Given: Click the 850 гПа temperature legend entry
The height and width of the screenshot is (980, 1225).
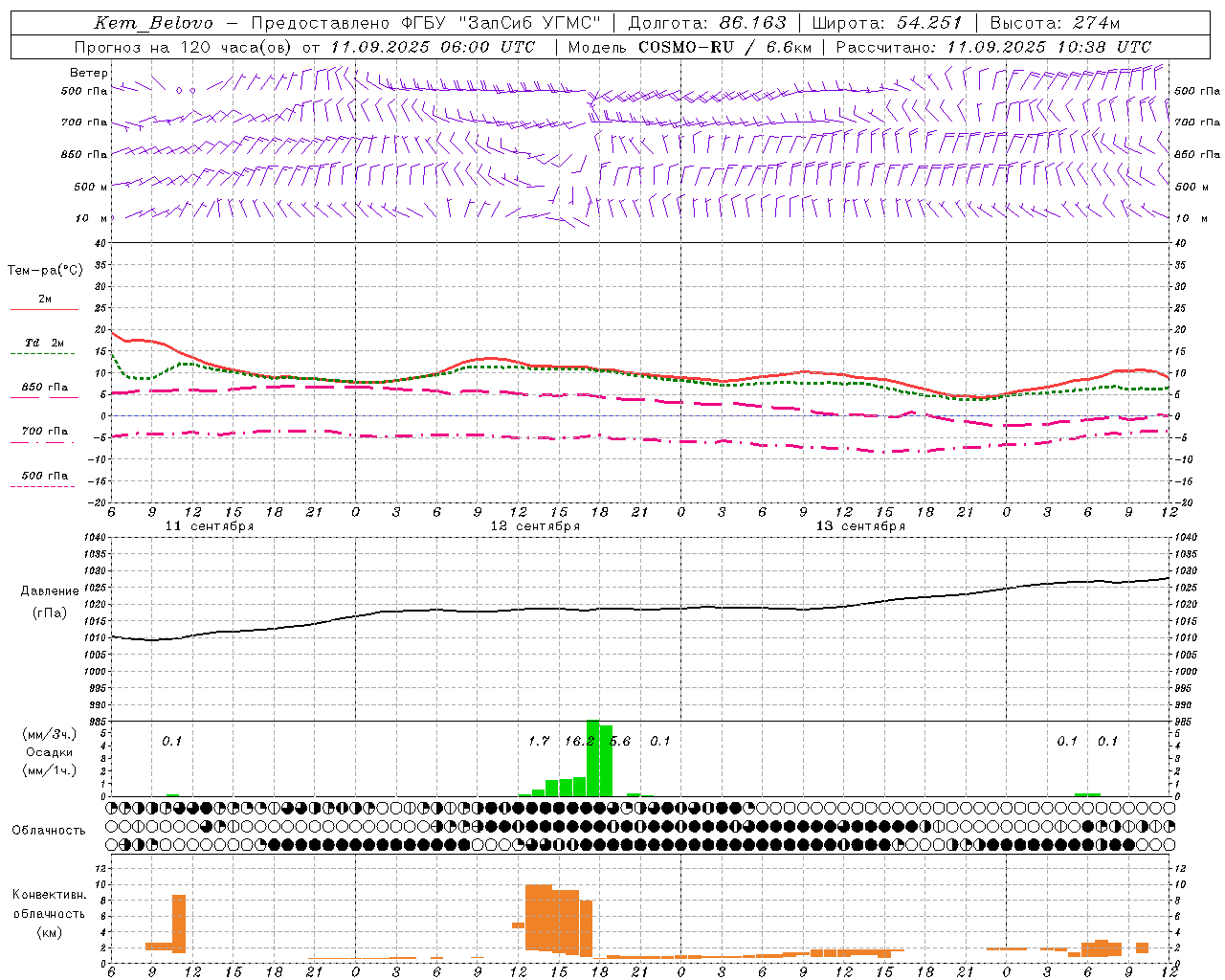Looking at the screenshot, I should pyautogui.click(x=44, y=388).
